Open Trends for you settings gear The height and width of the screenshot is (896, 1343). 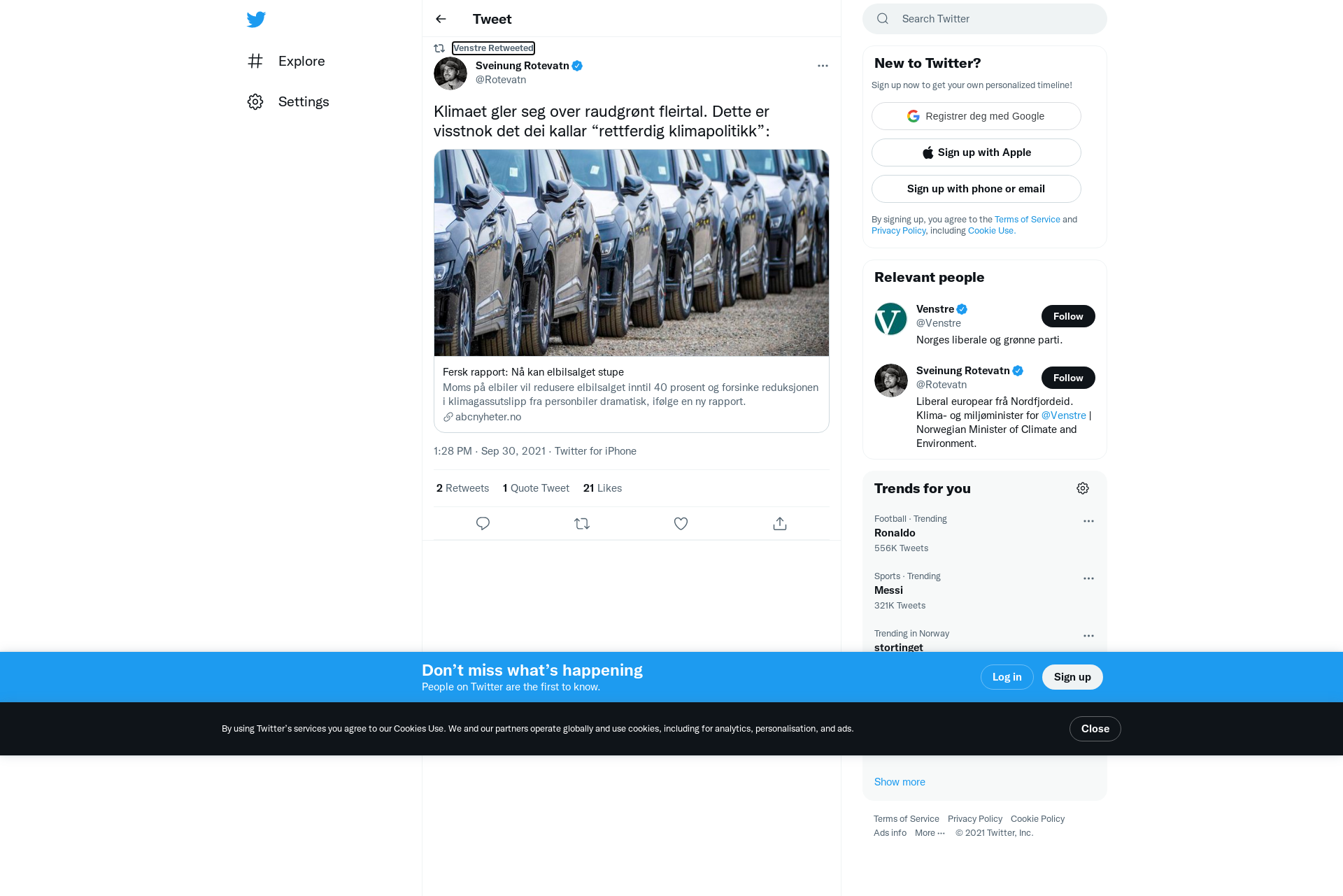(1083, 488)
